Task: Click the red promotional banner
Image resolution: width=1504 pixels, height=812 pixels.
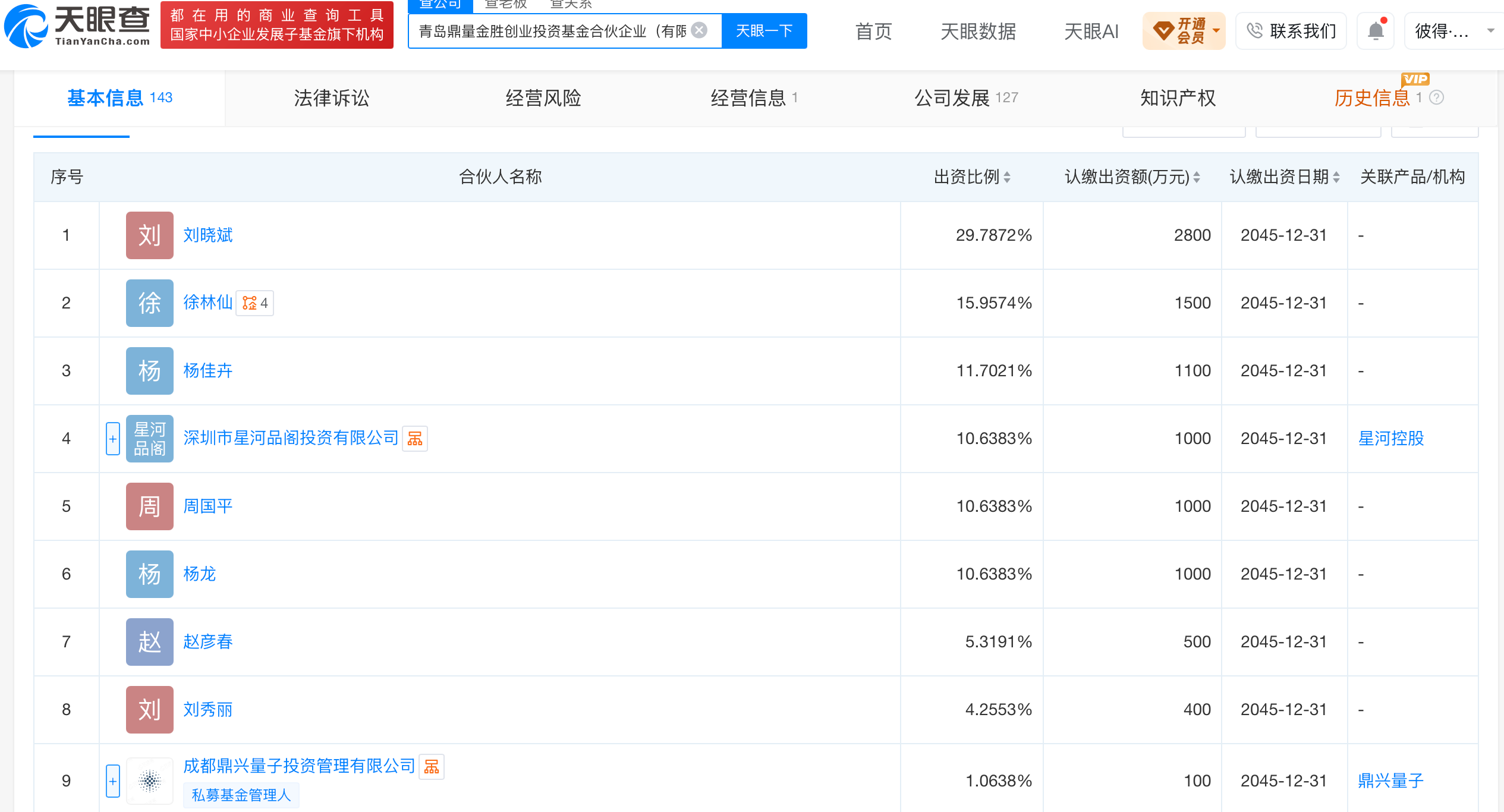Action: [276, 25]
